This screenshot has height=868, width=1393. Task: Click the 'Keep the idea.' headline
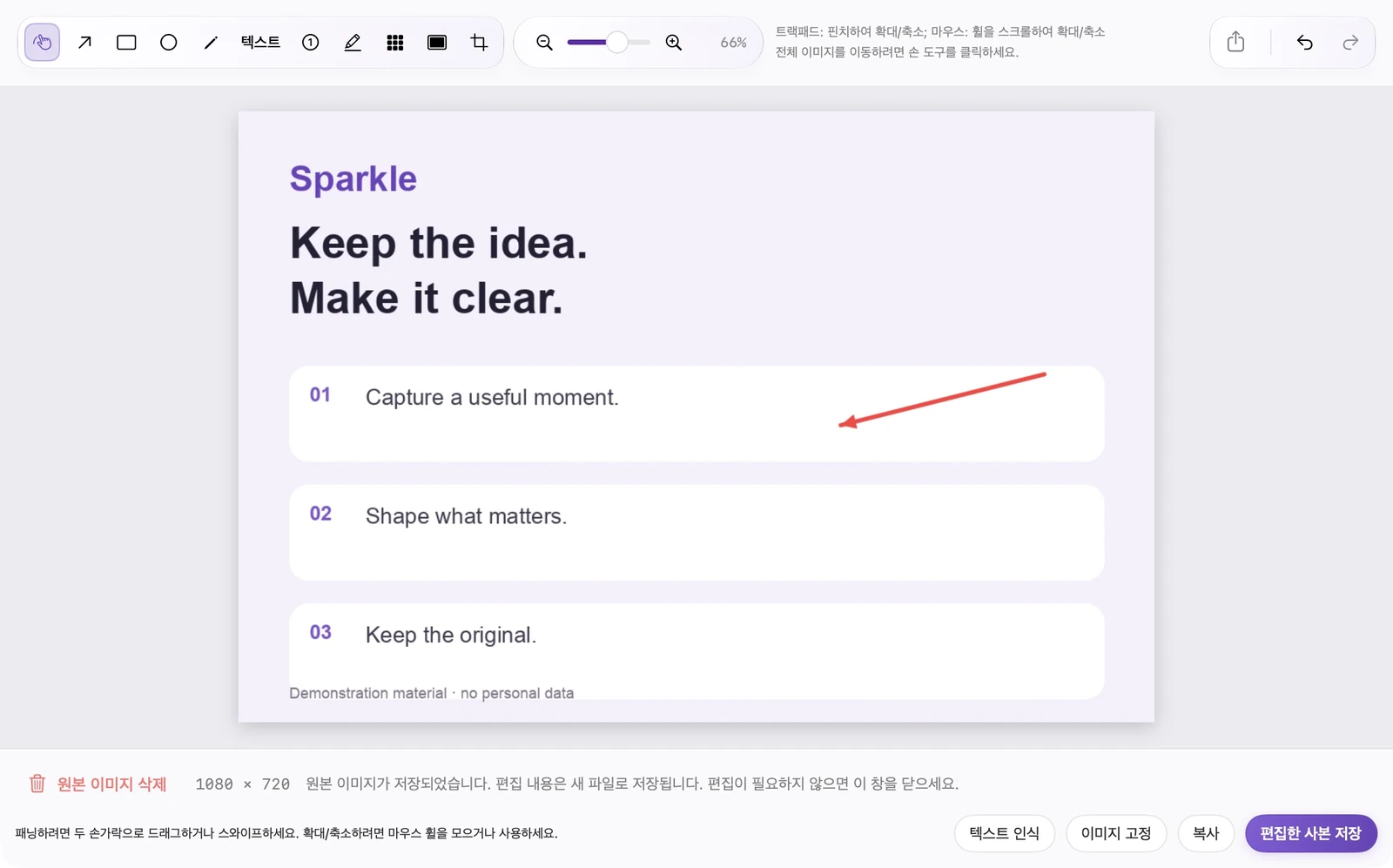click(x=439, y=243)
